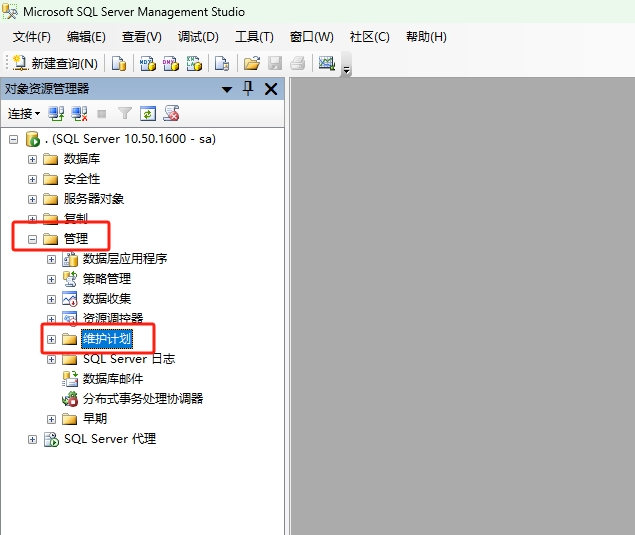
Task: Open the 文件(F) menu
Action: 32,37
